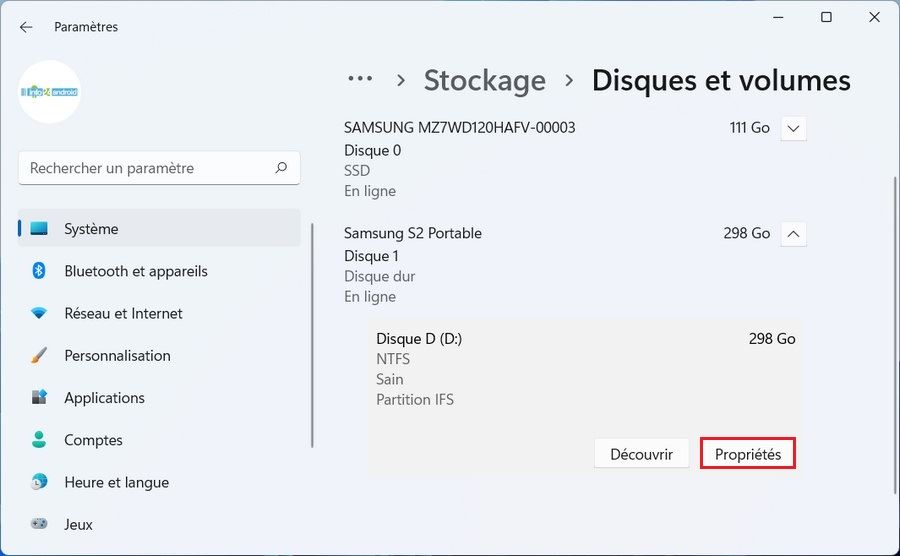The image size is (900, 556).
Task: Click the Système monitor icon
Action: [39, 229]
